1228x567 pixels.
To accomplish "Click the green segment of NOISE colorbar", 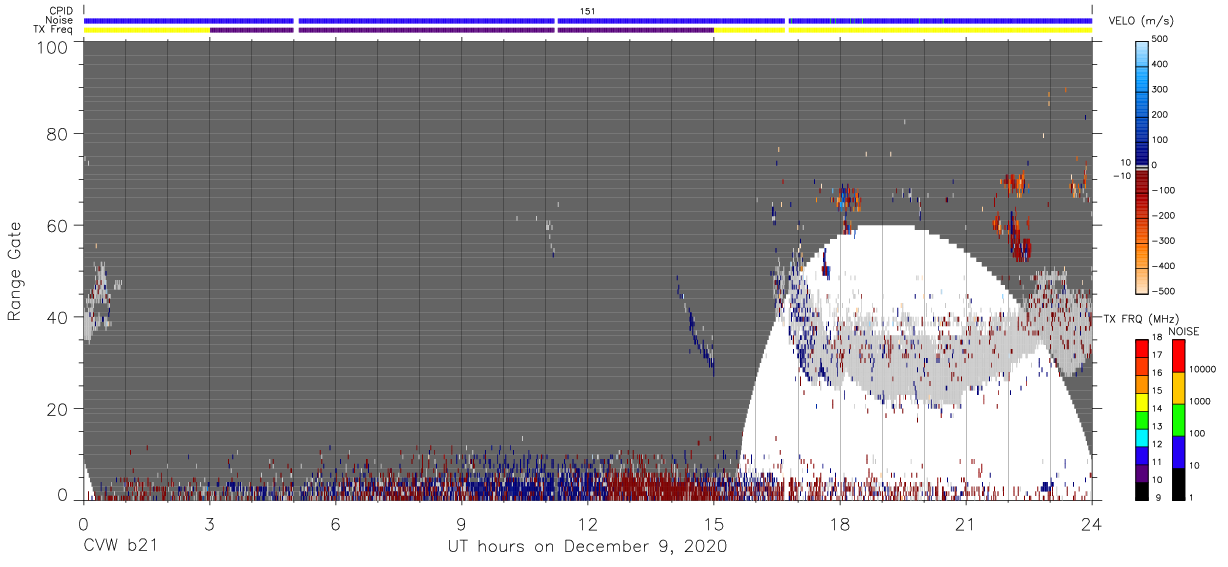I will [1178, 419].
